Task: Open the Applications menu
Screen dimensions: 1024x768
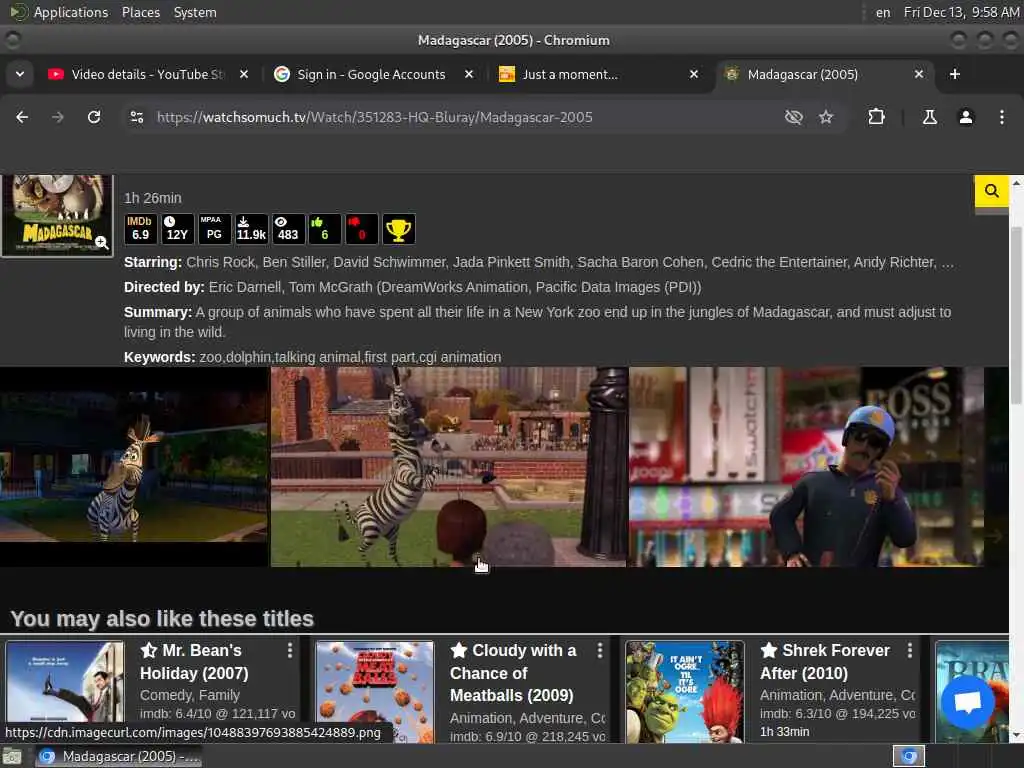Action: tap(59, 12)
